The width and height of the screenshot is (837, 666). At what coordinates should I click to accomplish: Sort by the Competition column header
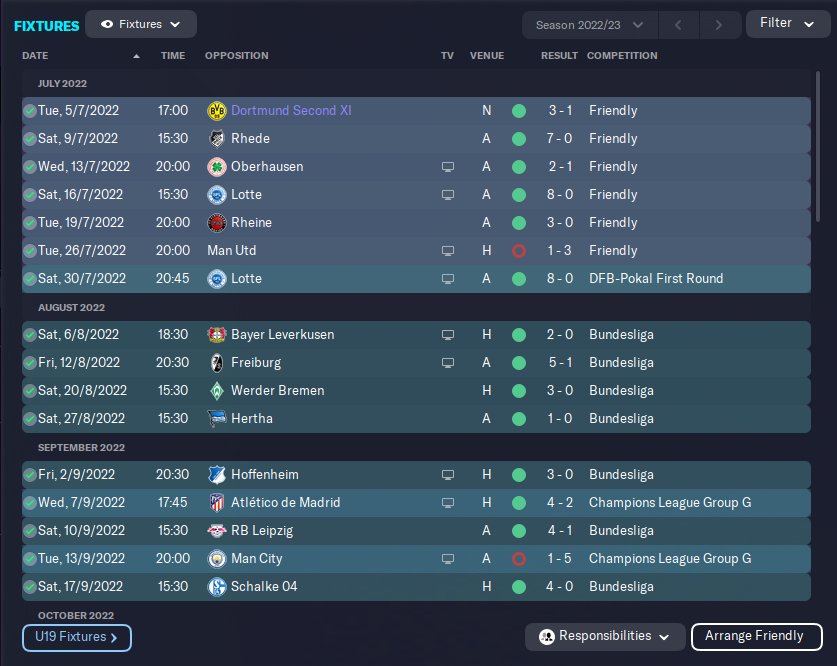click(x=622, y=56)
